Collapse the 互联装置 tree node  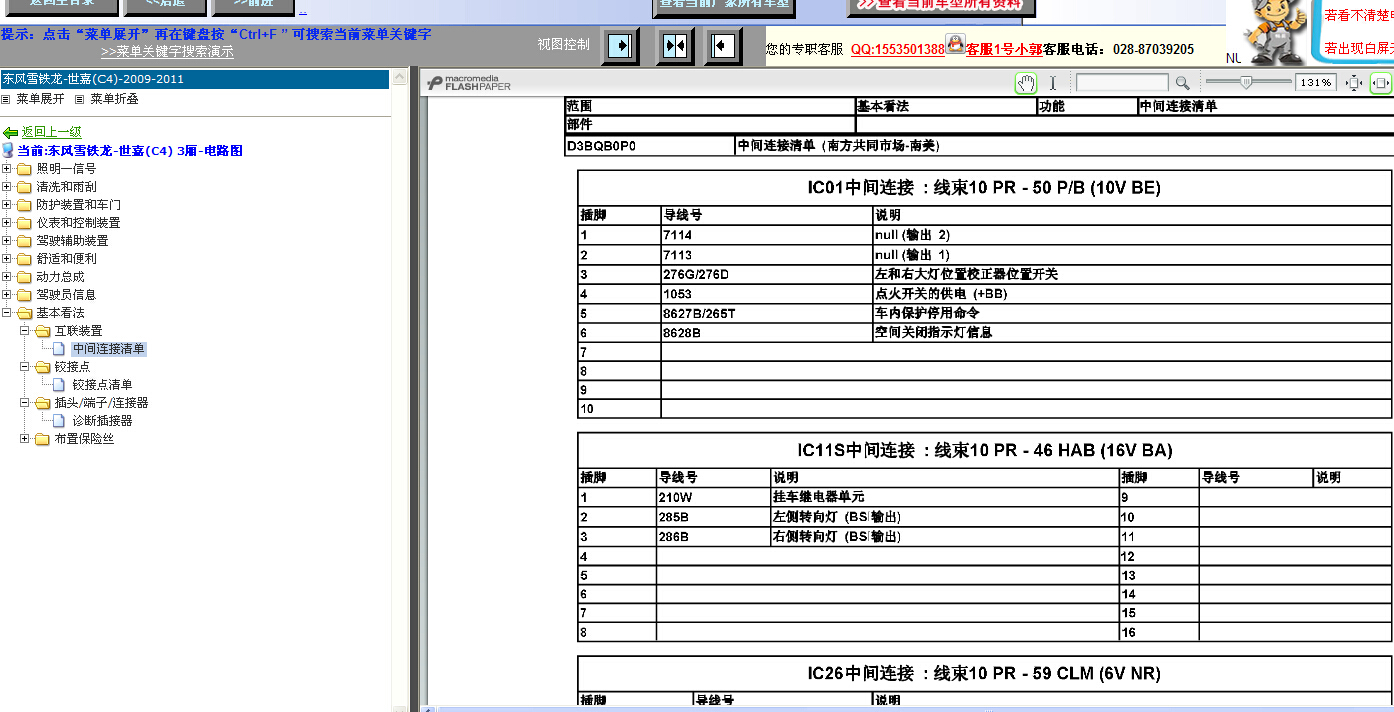(25, 331)
